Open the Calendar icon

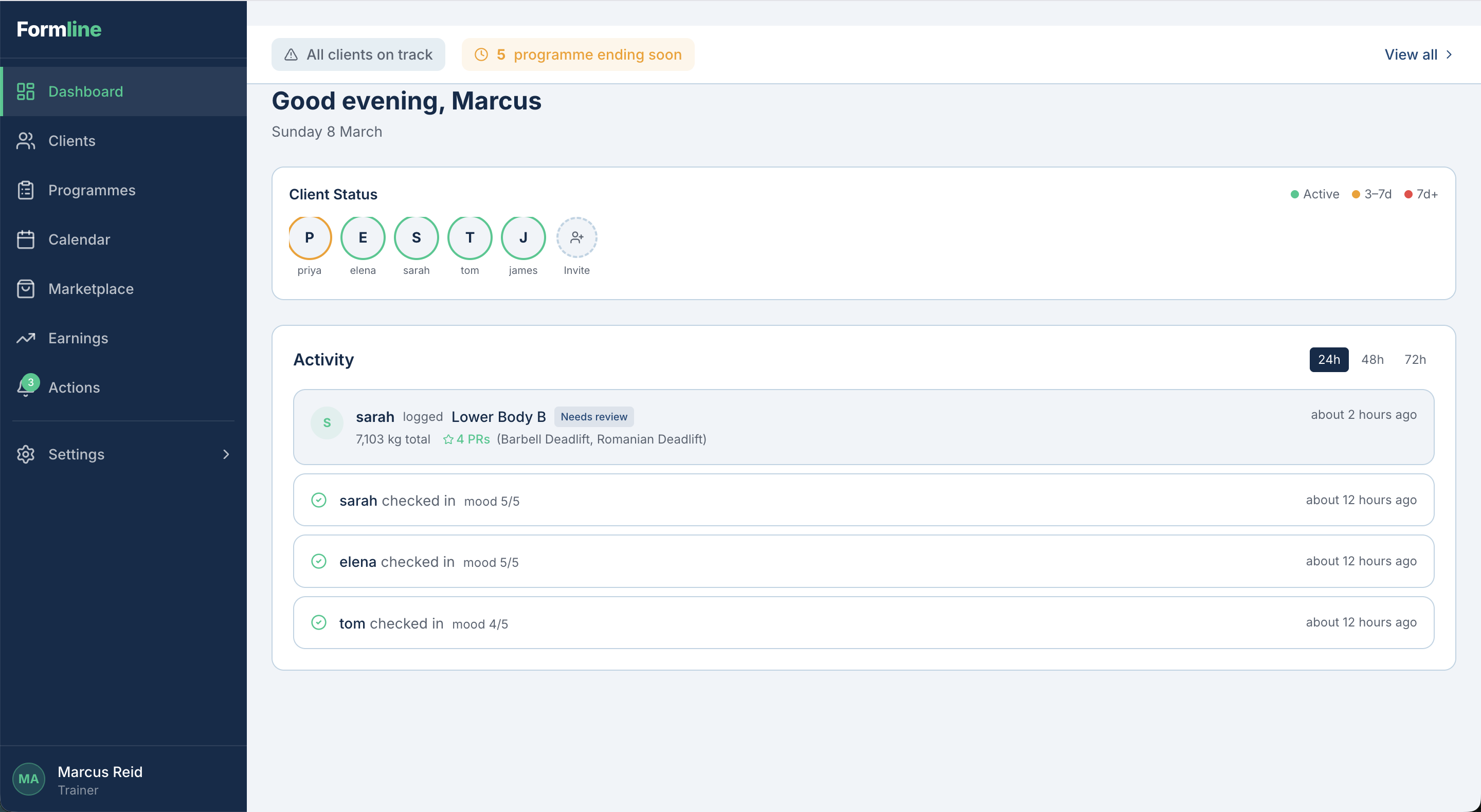[25, 239]
